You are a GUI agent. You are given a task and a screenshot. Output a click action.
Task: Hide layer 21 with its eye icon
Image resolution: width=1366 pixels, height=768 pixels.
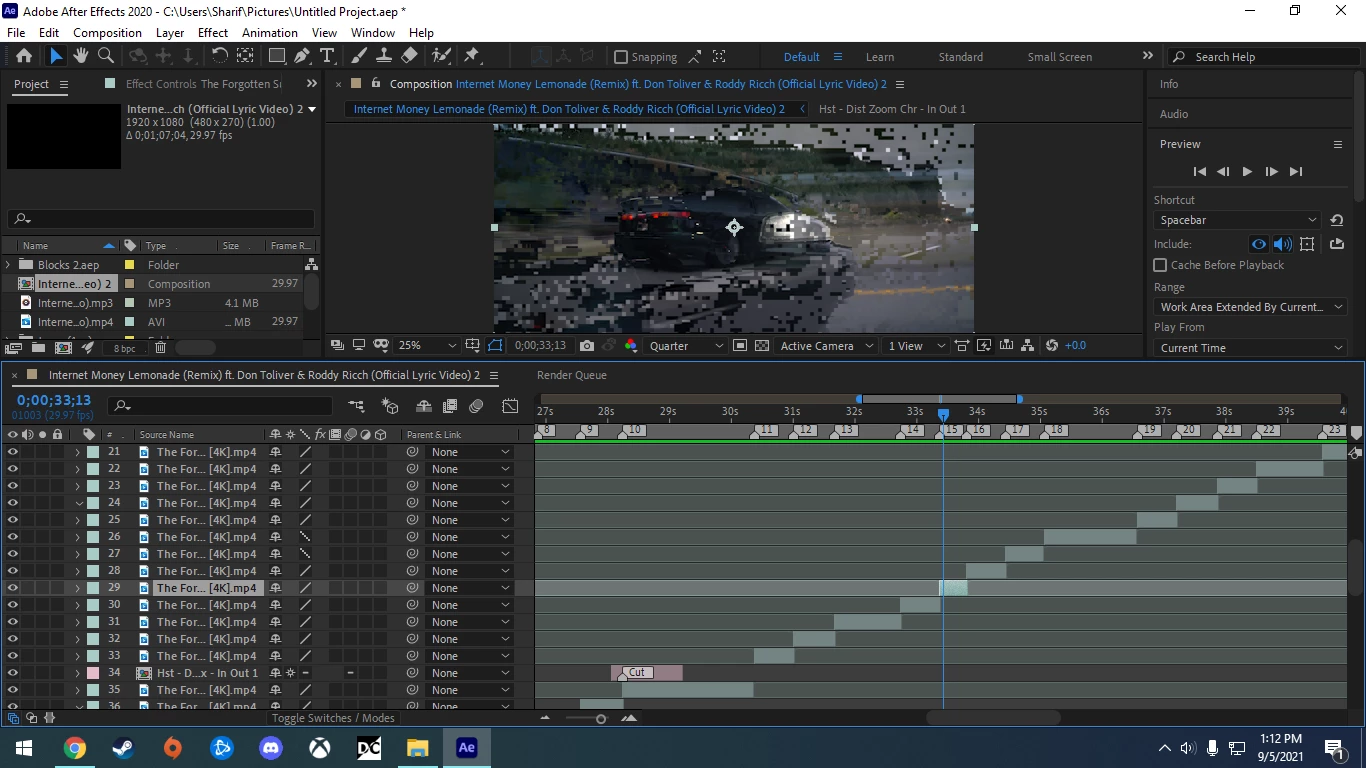pos(13,452)
